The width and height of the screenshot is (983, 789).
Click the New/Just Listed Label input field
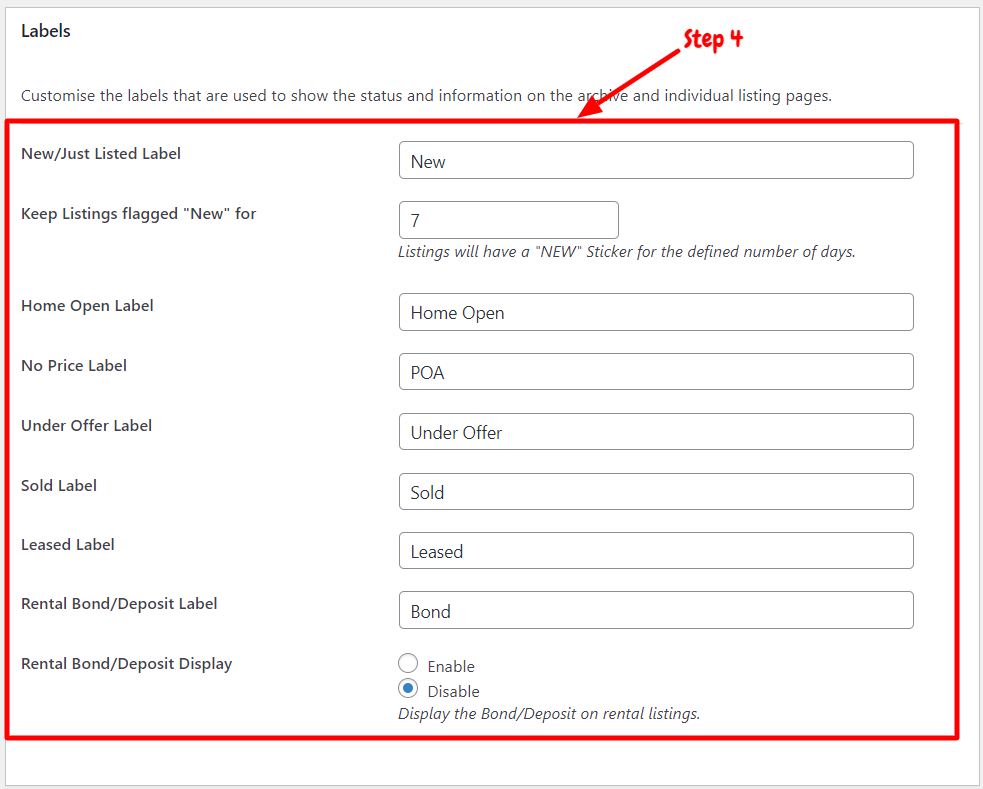coord(656,160)
